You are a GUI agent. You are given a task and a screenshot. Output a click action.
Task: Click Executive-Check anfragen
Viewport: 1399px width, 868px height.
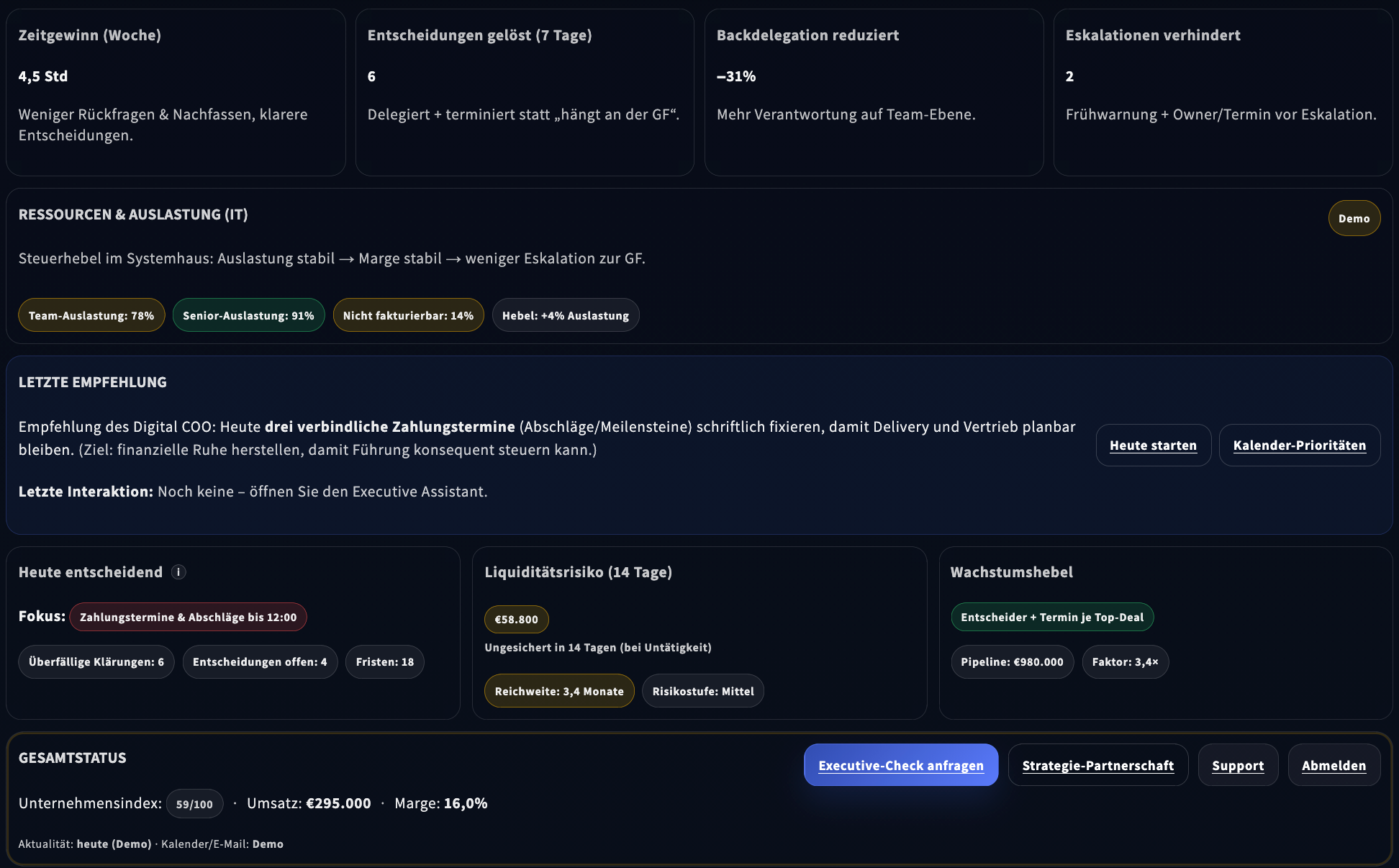point(901,765)
